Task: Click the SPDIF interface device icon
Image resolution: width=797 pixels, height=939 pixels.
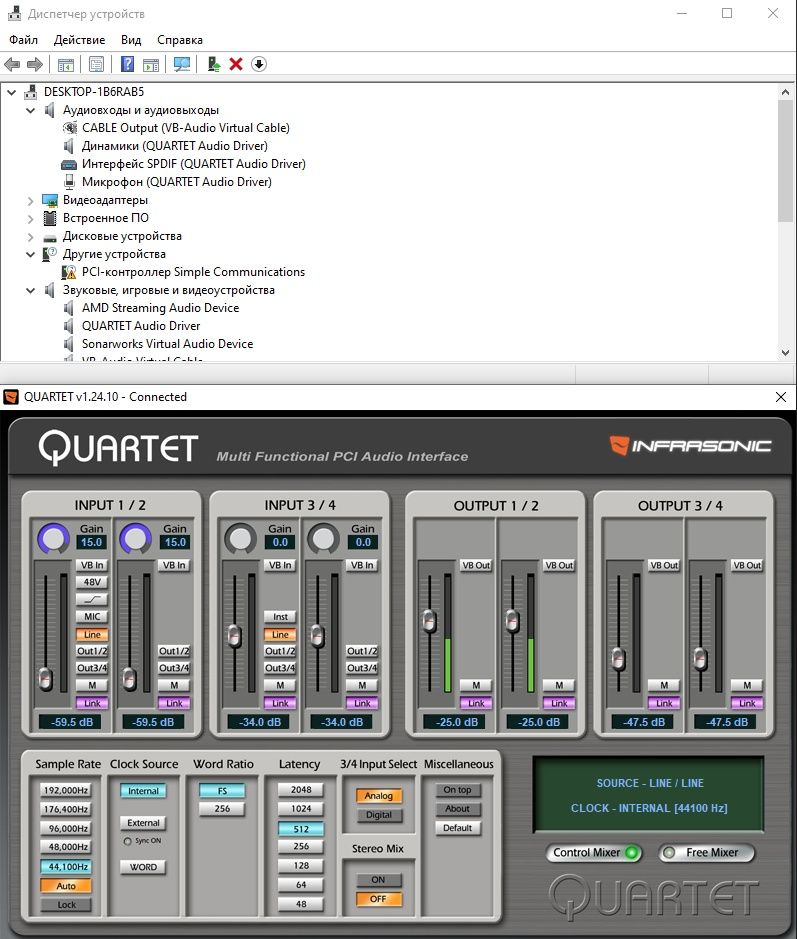Action: (69, 164)
